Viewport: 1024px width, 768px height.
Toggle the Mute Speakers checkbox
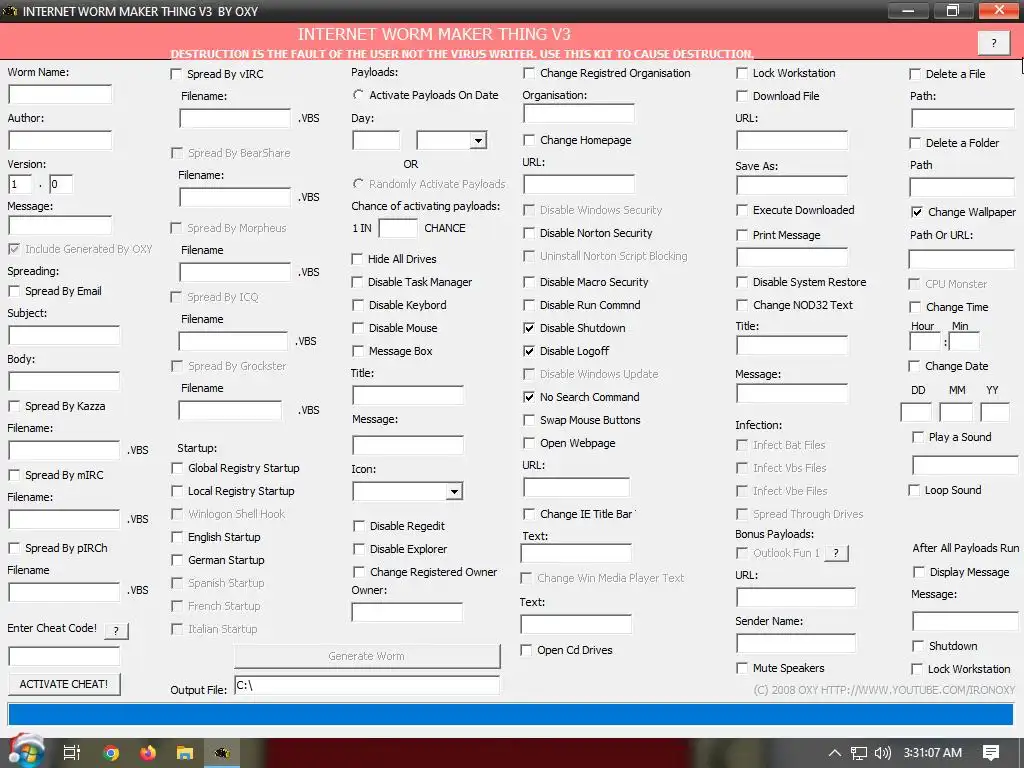(x=742, y=668)
